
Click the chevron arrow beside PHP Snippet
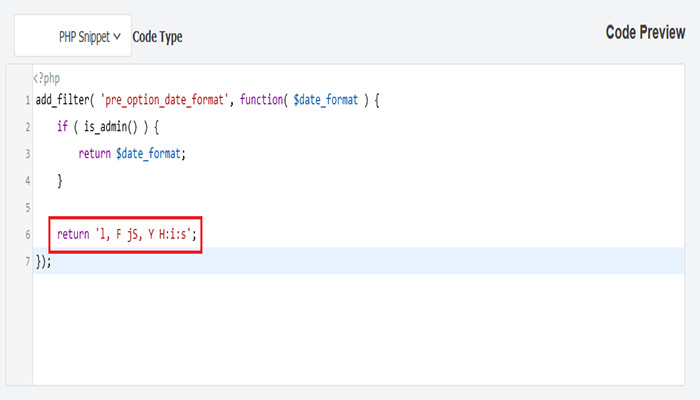click(118, 36)
